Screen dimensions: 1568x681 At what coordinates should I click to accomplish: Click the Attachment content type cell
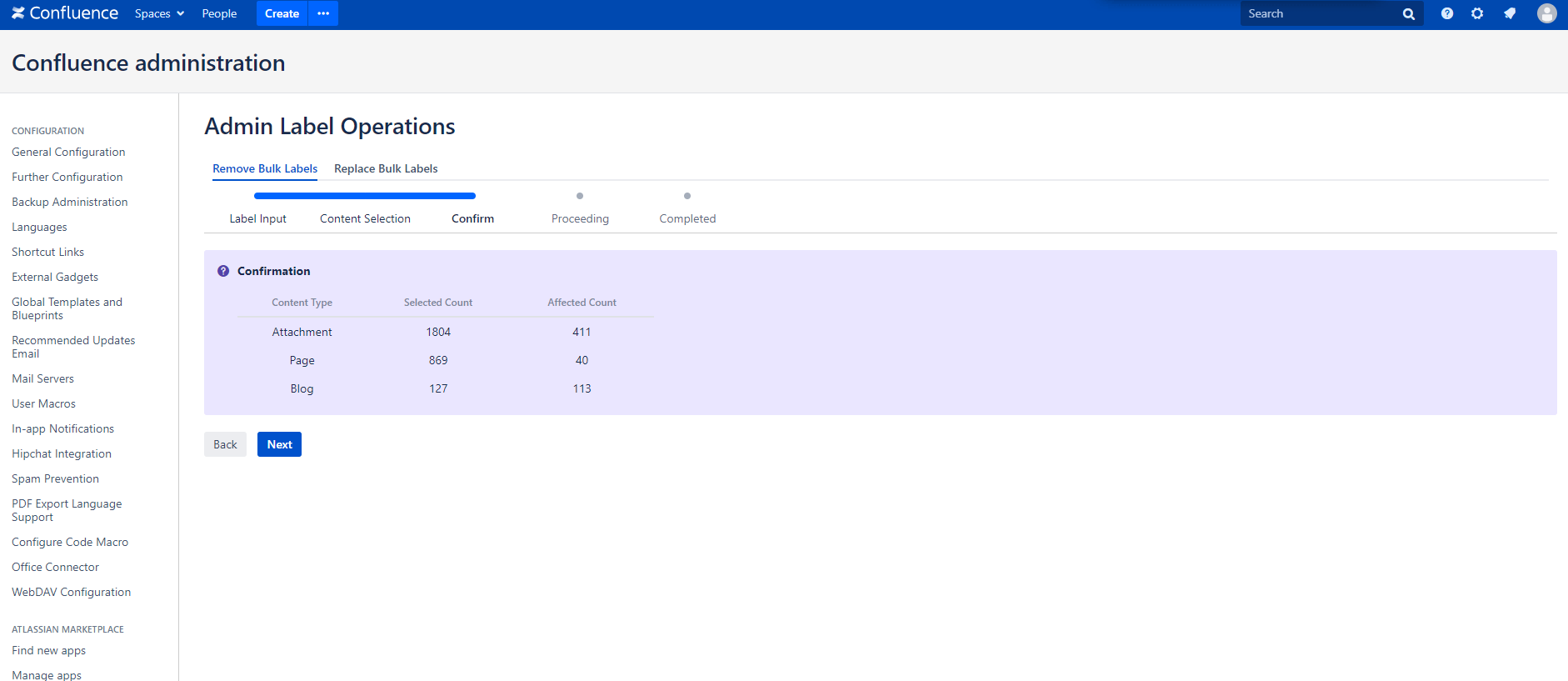coord(302,332)
